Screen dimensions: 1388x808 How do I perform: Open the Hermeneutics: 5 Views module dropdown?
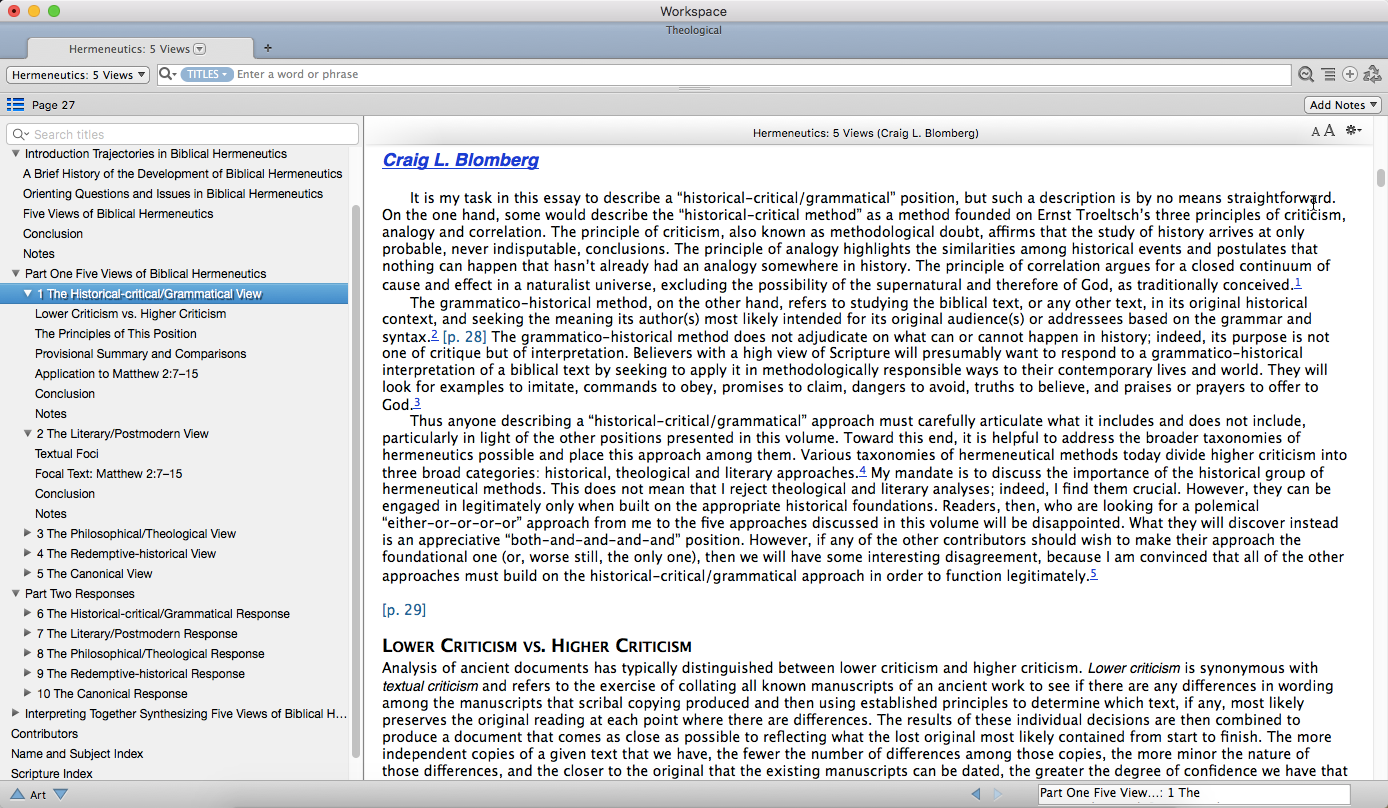pos(78,75)
